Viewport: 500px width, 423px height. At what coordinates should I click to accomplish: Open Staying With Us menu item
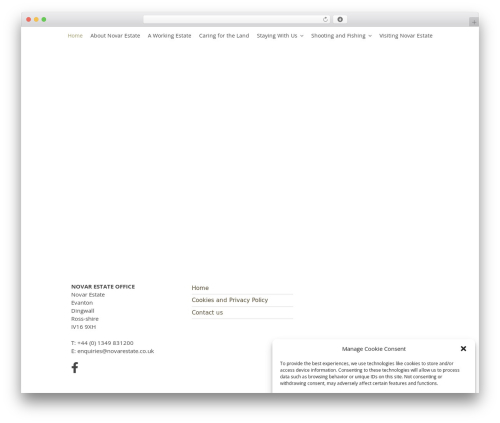pos(277,36)
